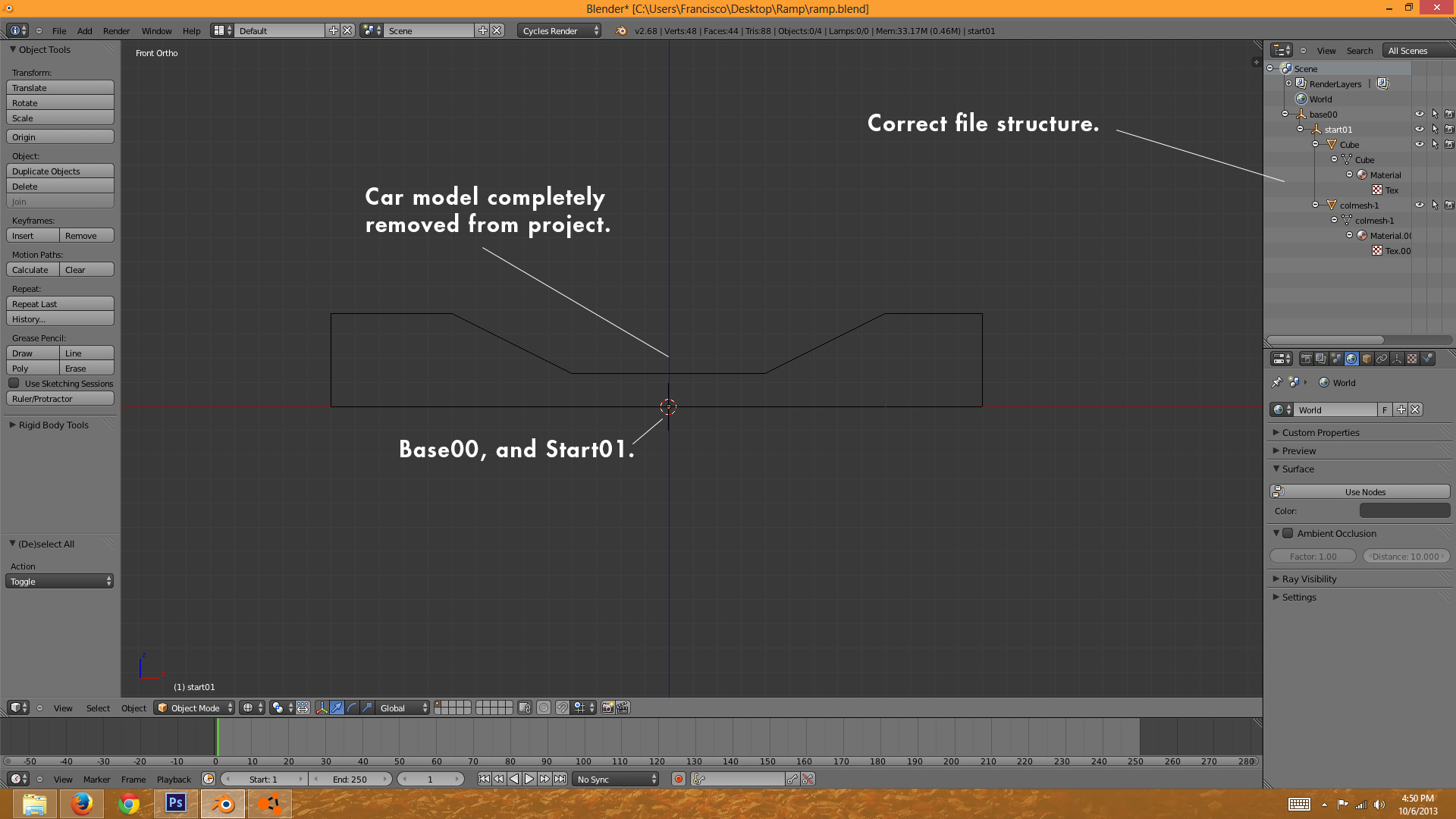
Task: Open the File menu
Action: (x=59, y=30)
